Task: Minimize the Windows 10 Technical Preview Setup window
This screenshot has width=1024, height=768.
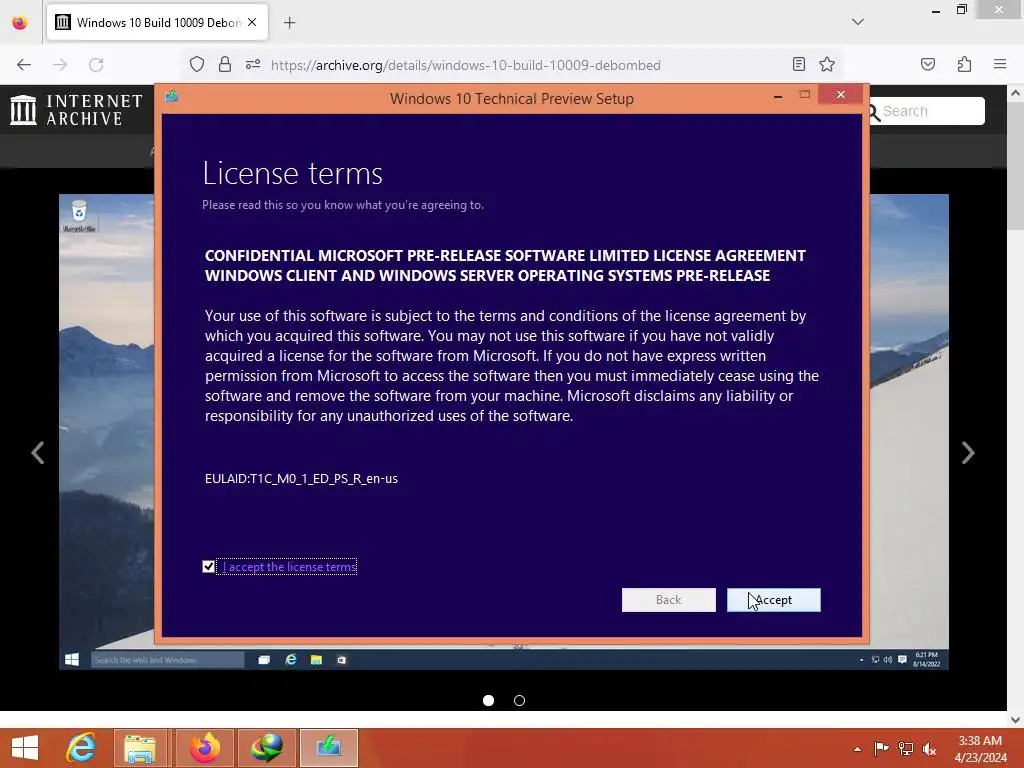Action: click(x=777, y=96)
